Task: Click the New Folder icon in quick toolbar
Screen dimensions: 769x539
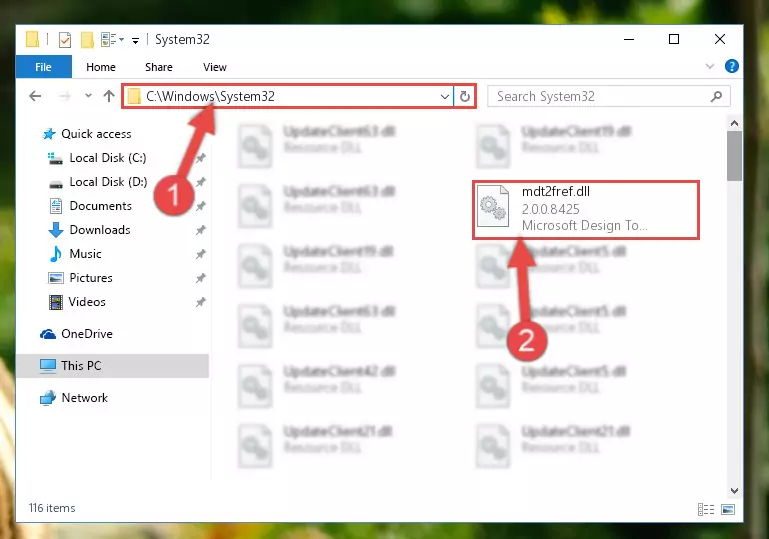Action: click(x=87, y=39)
